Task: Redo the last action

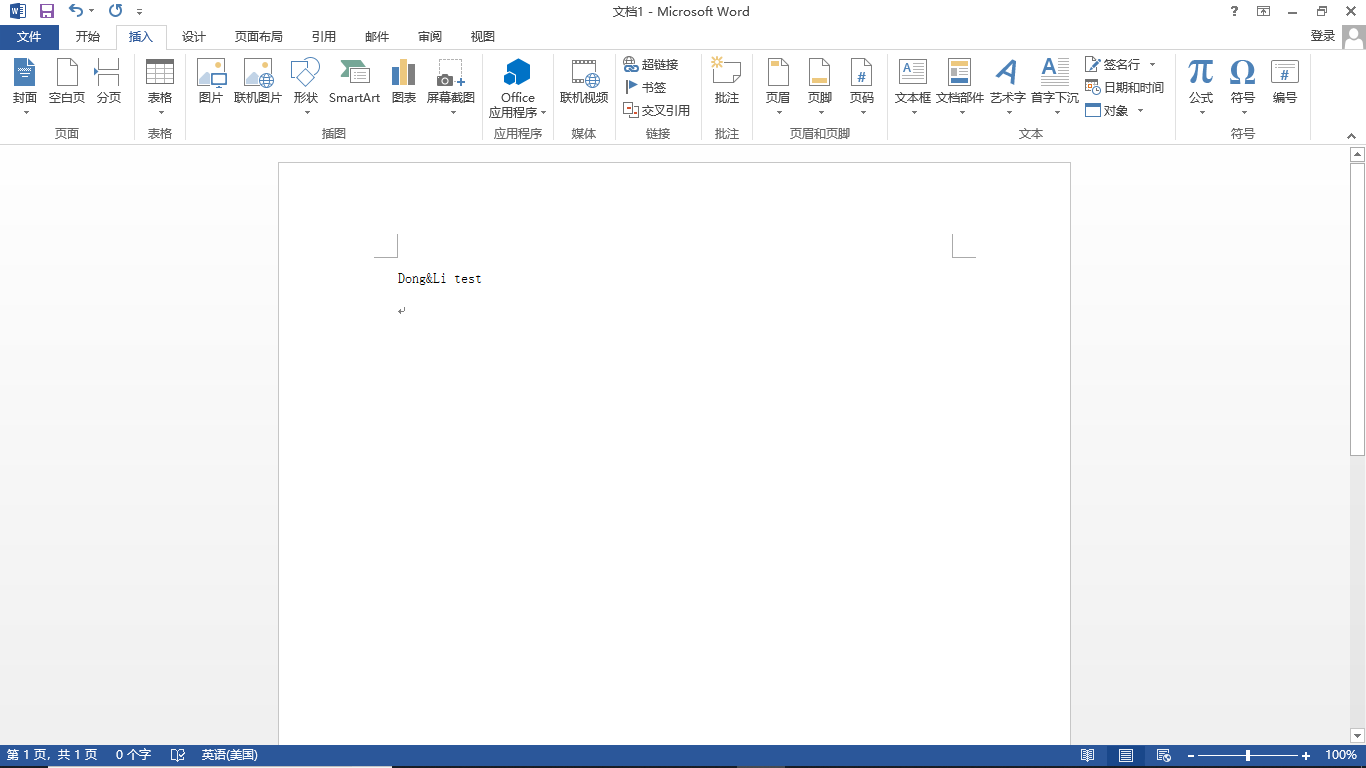Action: [115, 11]
